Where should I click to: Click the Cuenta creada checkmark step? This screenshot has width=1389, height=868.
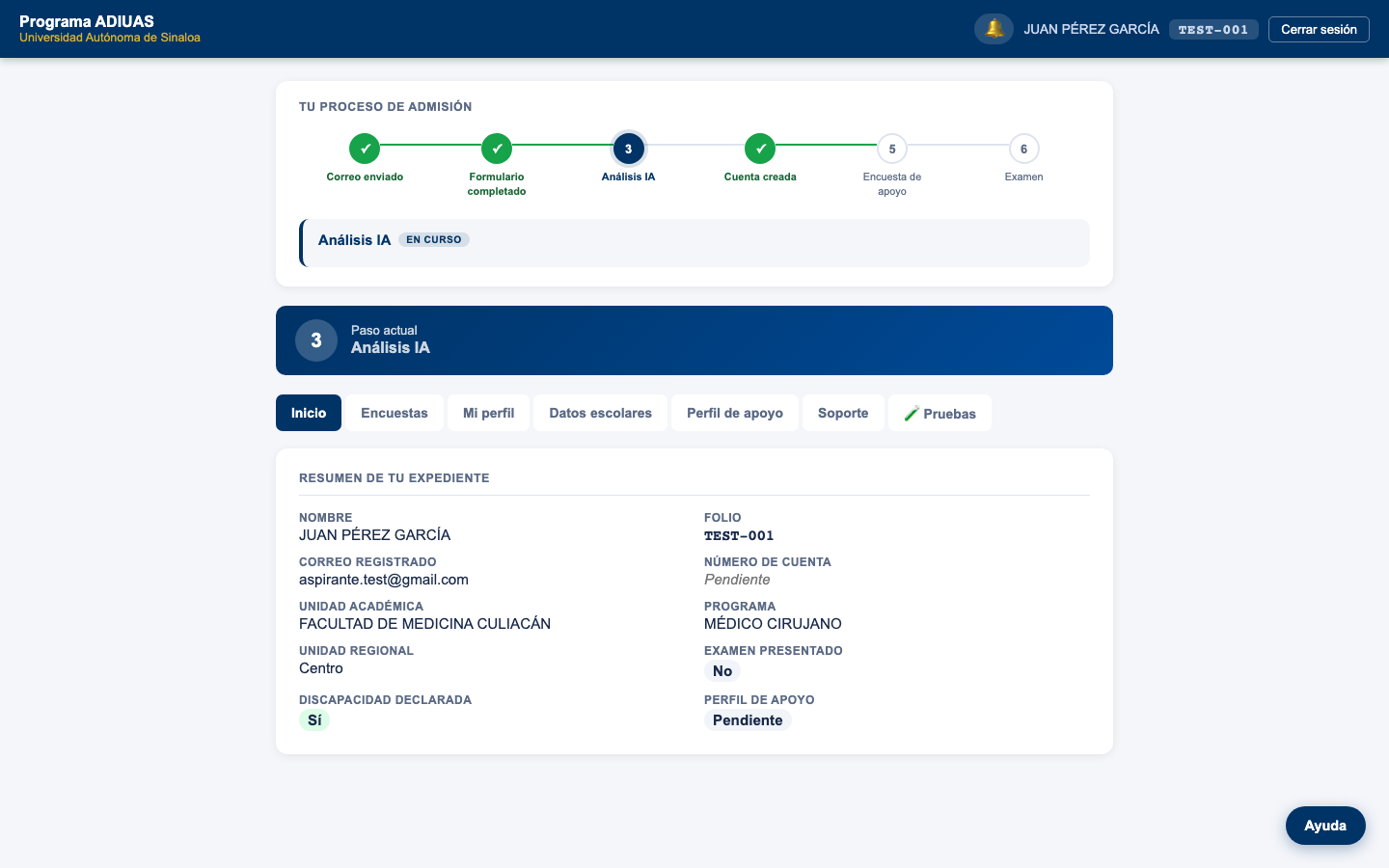[x=760, y=149]
